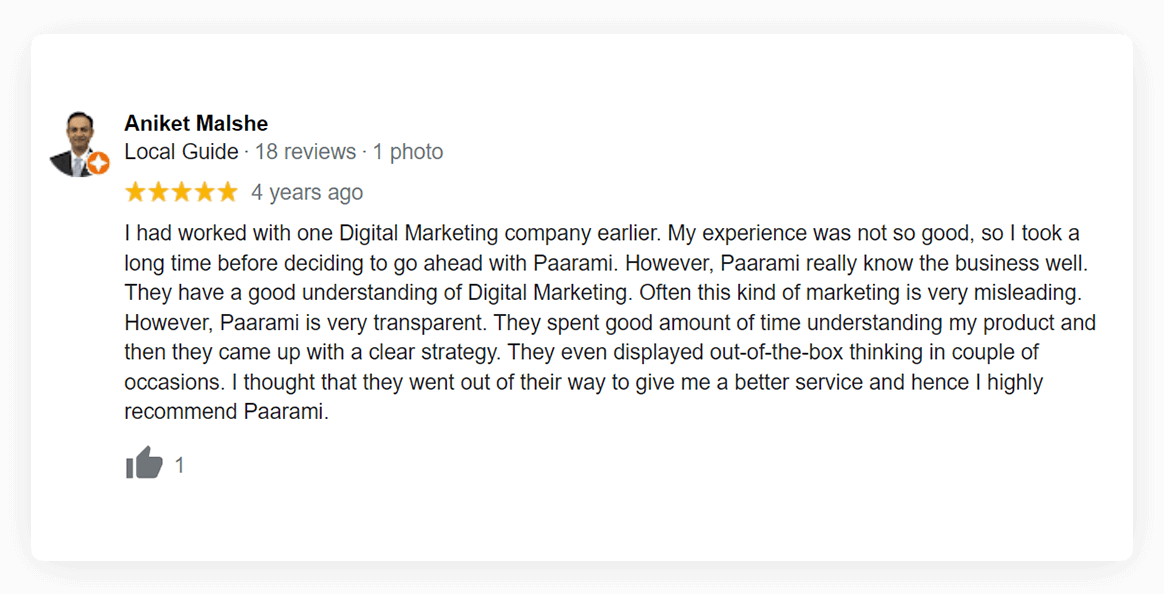The height and width of the screenshot is (594, 1164).
Task: Click the reviewer name Aniket Malshe
Action: [x=196, y=123]
